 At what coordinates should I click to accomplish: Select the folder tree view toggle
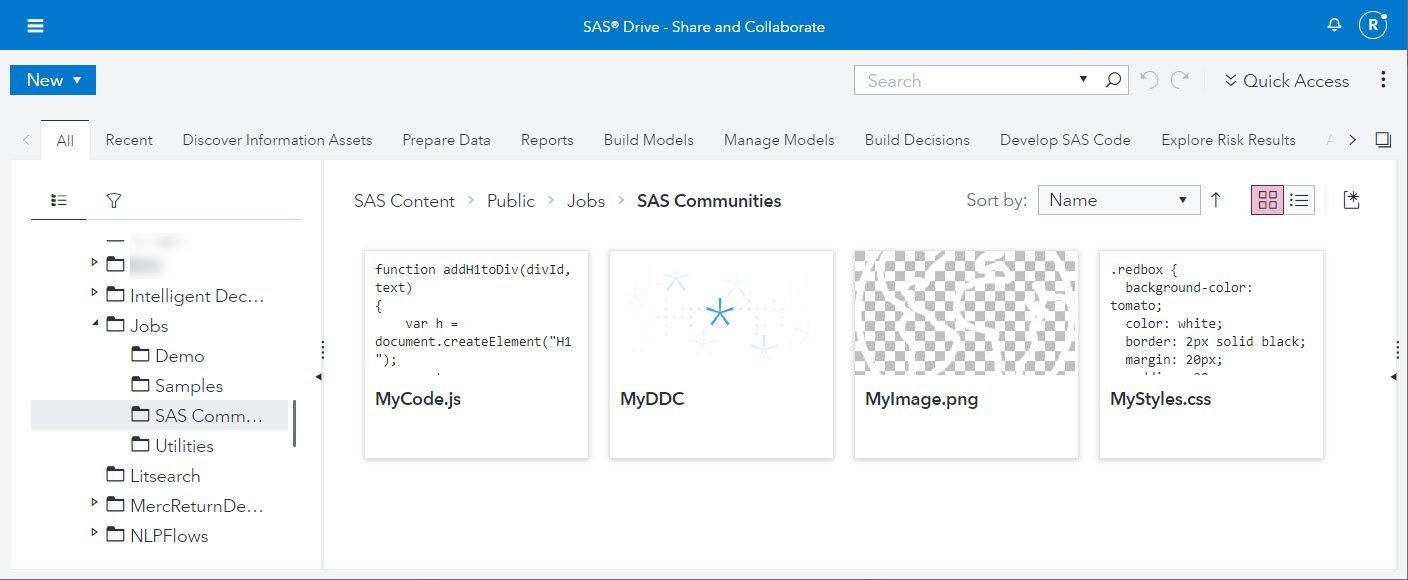[x=59, y=201]
